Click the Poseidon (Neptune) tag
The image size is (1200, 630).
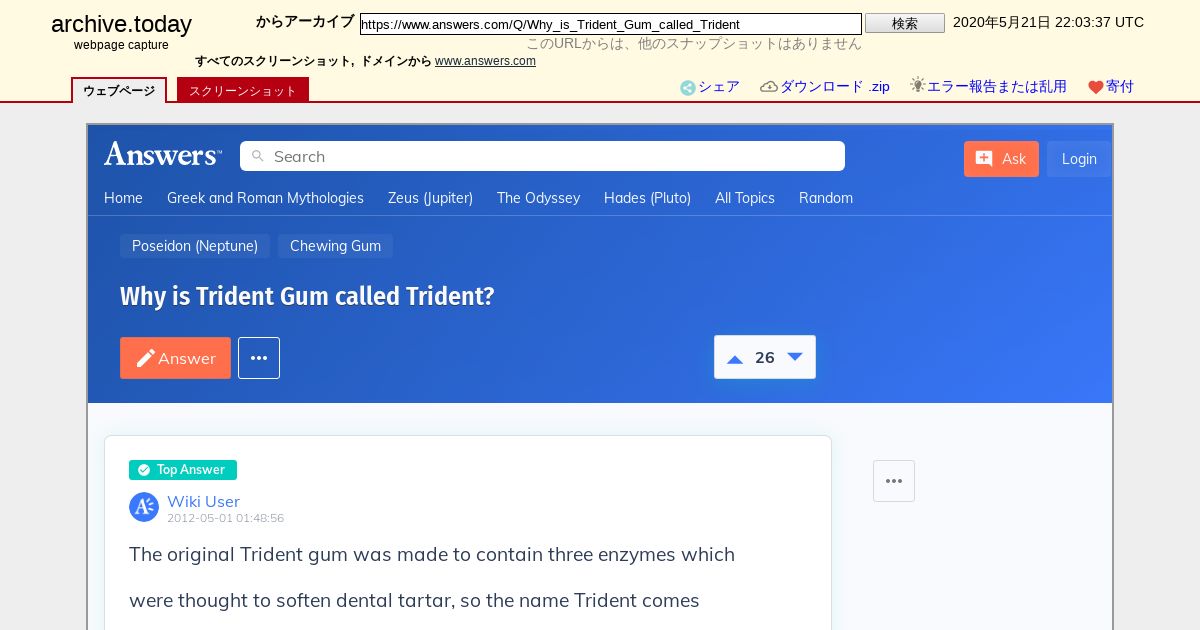pyautogui.click(x=195, y=246)
